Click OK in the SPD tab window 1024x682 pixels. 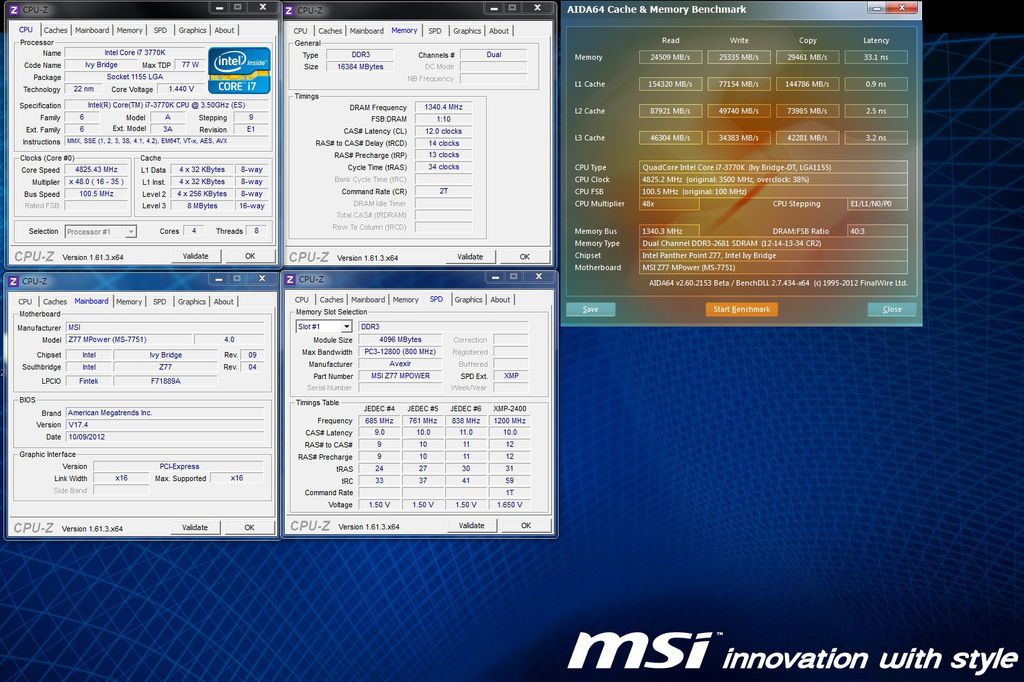(x=526, y=525)
